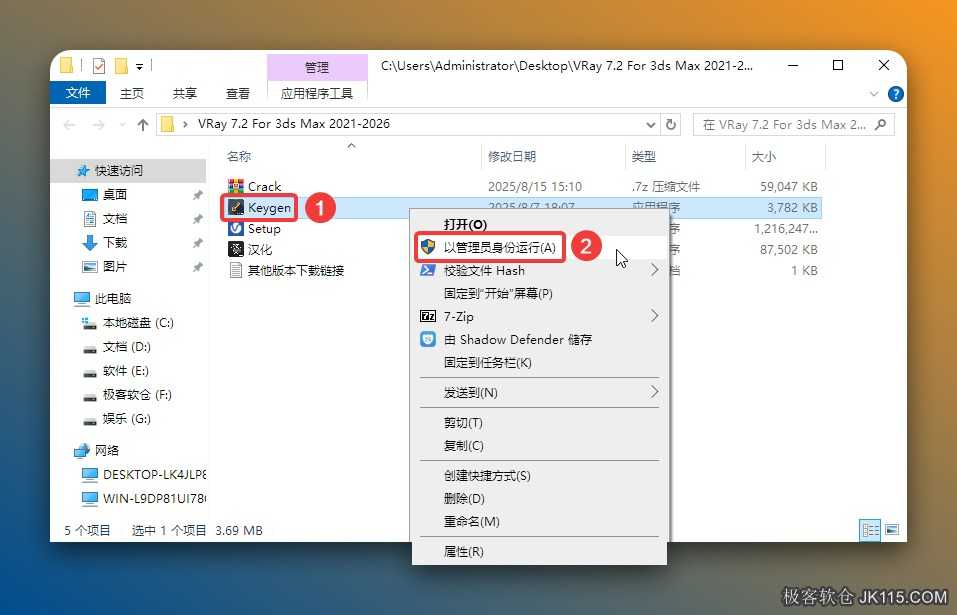The height and width of the screenshot is (615, 957).
Task: Click the Shadow Defender icon in menu
Action: [x=428, y=339]
